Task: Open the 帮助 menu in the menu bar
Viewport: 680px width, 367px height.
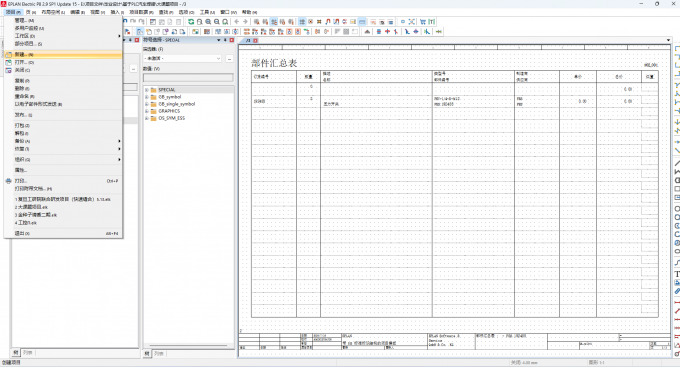Action: [x=249, y=12]
